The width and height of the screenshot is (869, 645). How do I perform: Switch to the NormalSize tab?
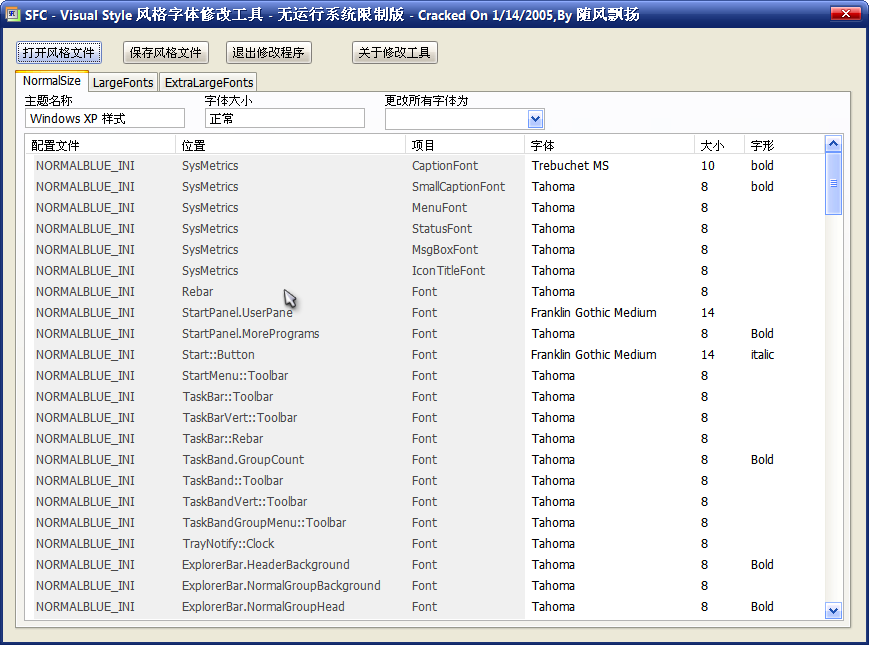[x=52, y=81]
